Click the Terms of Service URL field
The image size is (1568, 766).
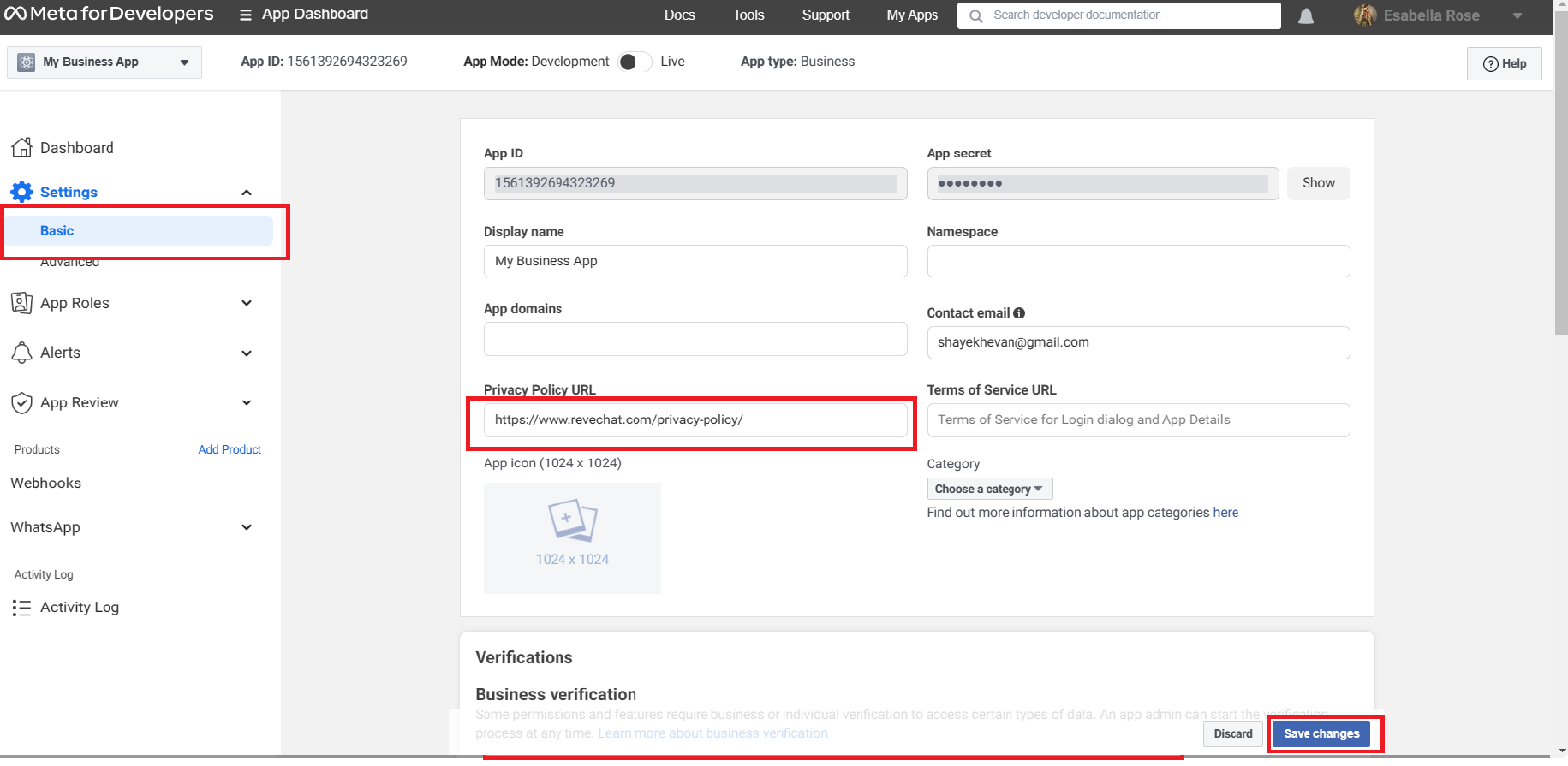tap(1138, 420)
